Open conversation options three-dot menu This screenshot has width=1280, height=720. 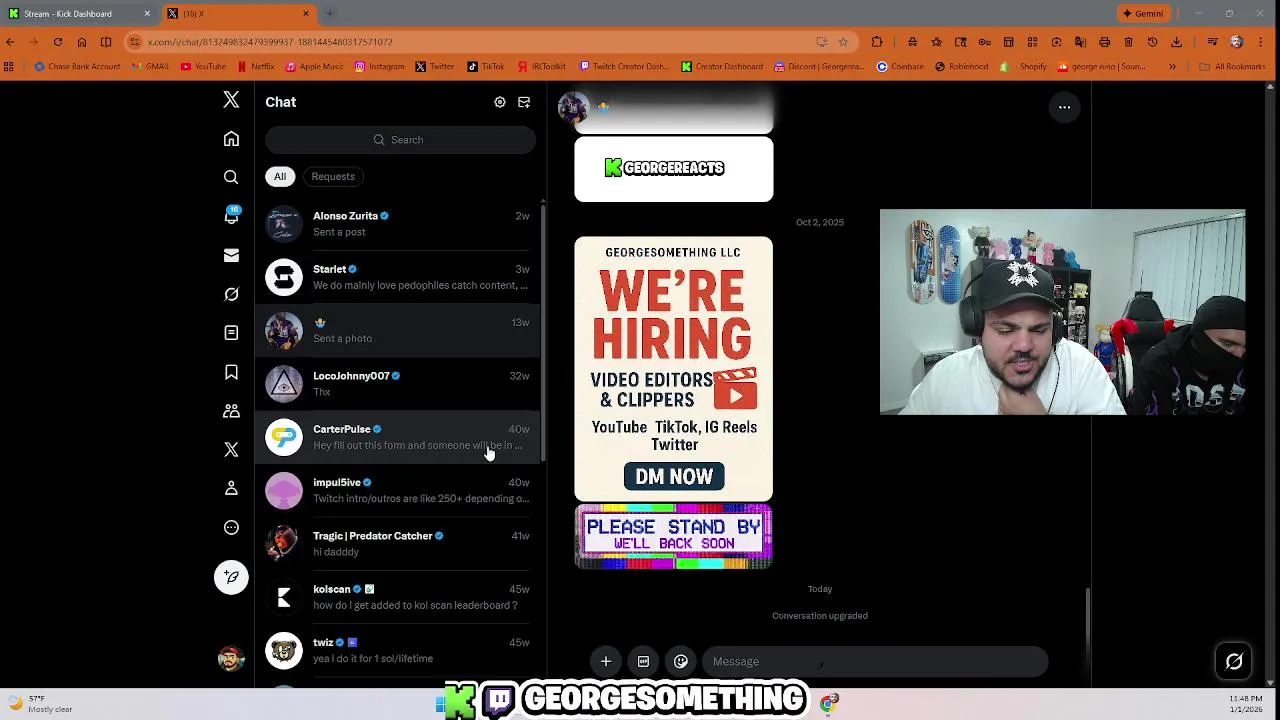point(1065,107)
